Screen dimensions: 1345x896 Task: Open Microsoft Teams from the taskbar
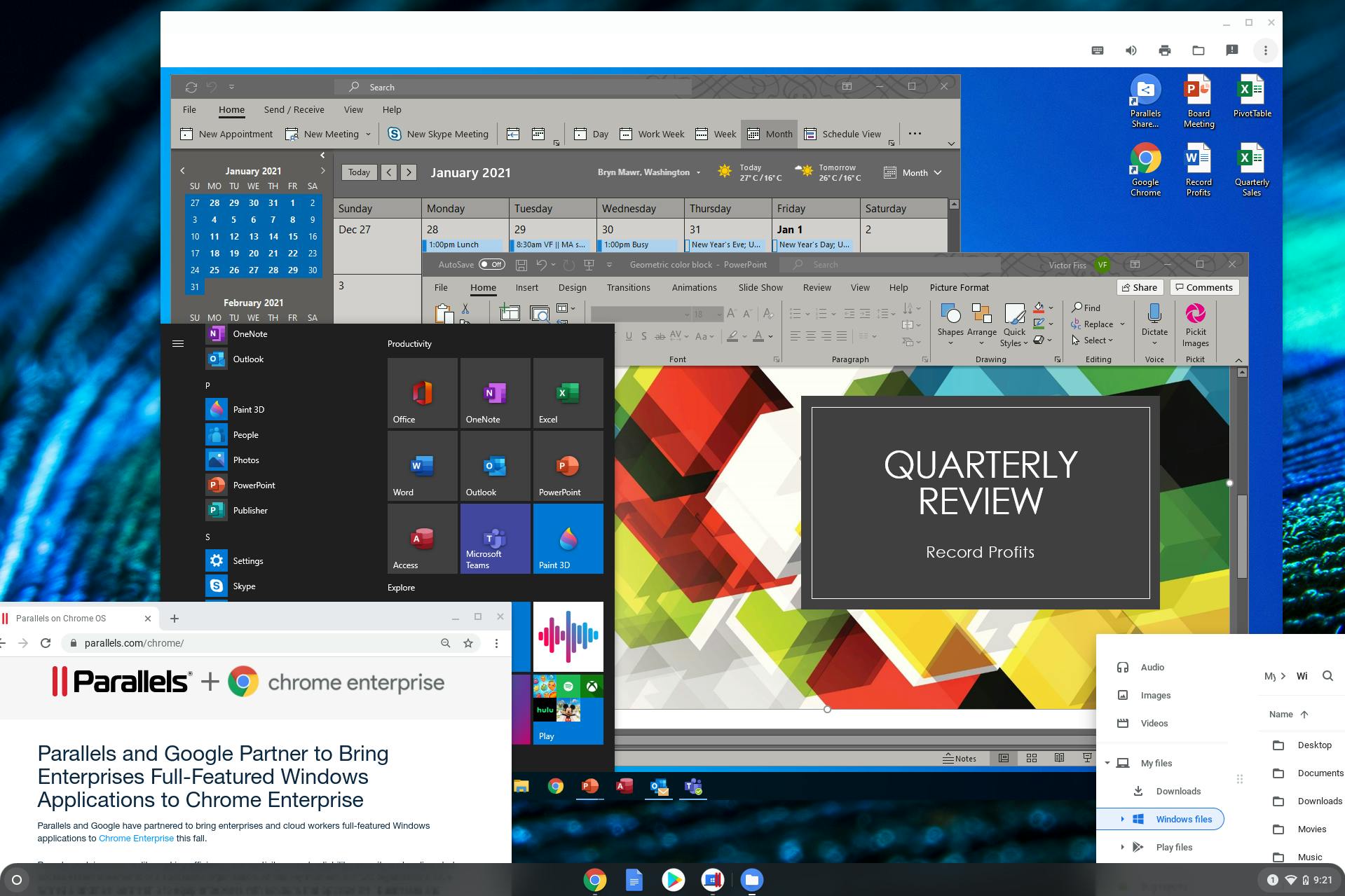click(692, 787)
